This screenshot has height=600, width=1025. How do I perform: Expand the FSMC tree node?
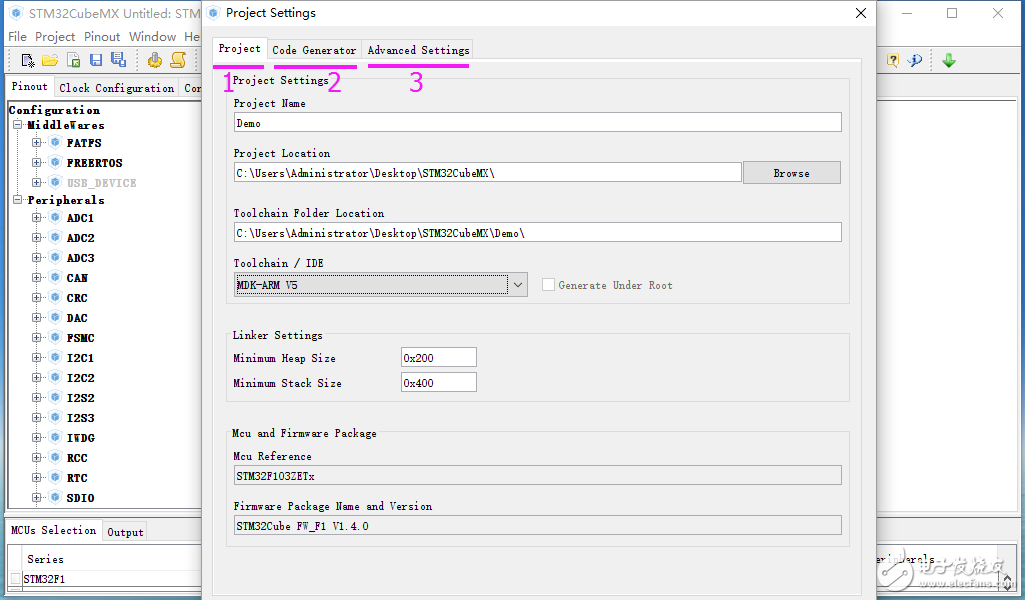[x=37, y=337]
